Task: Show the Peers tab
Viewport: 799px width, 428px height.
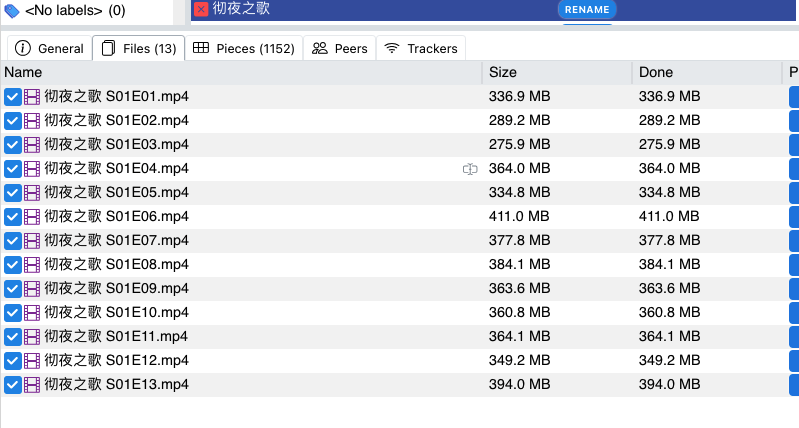Action: click(x=340, y=48)
